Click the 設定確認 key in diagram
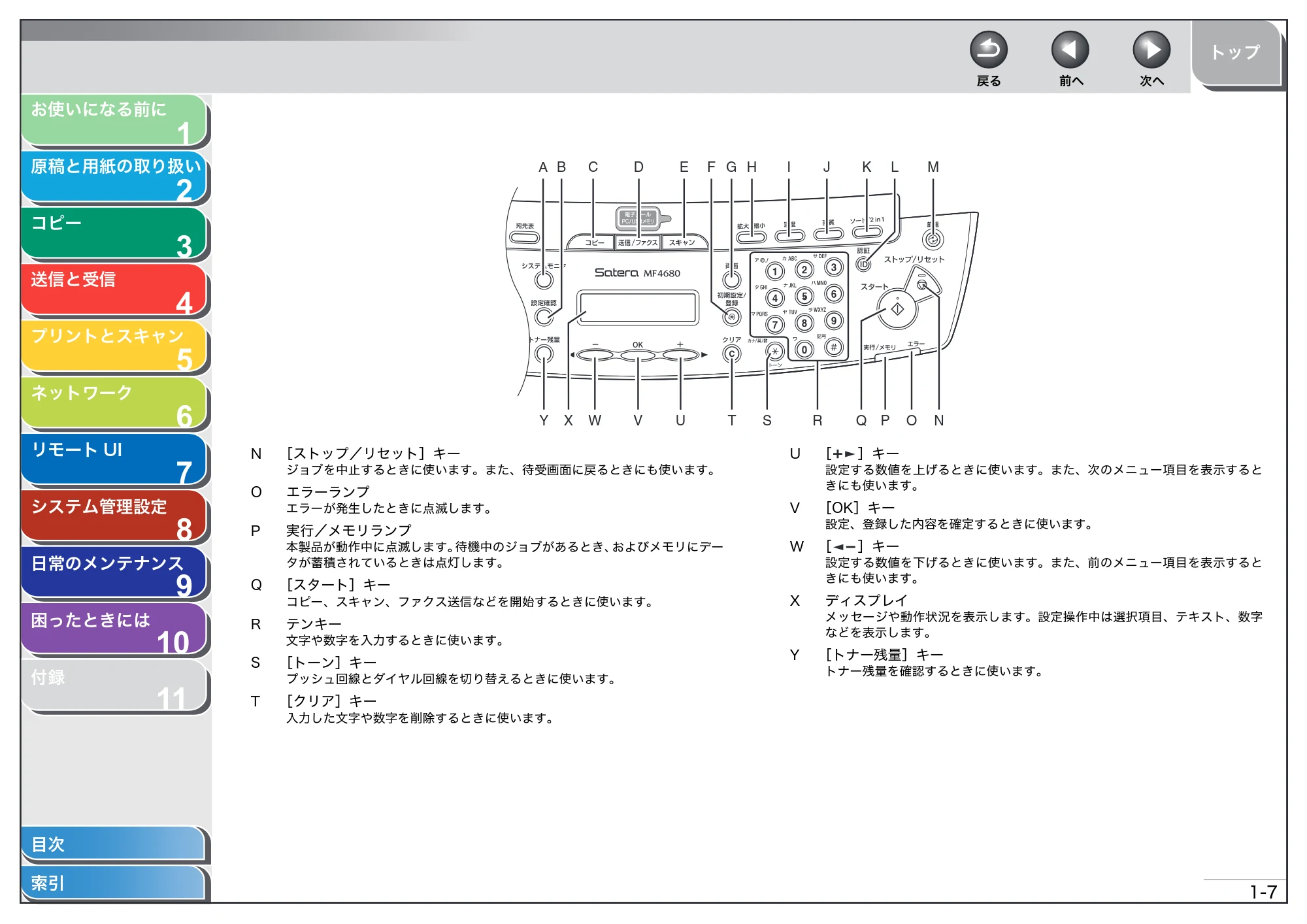The width and height of the screenshot is (1307, 924). pos(544,317)
